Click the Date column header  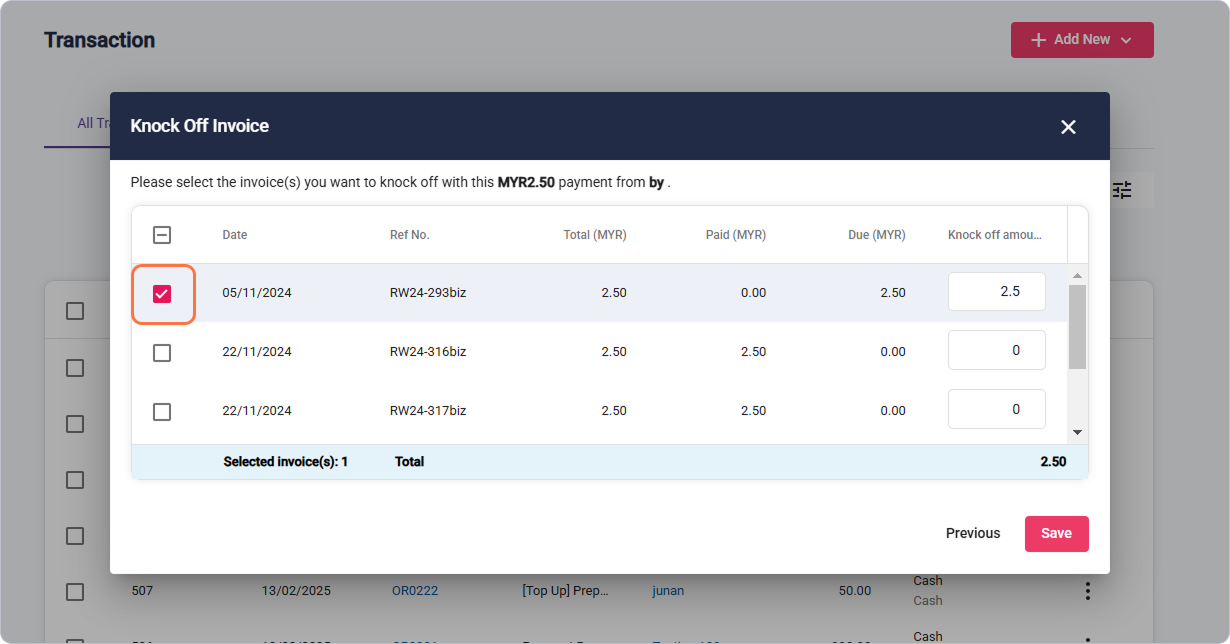(x=235, y=235)
